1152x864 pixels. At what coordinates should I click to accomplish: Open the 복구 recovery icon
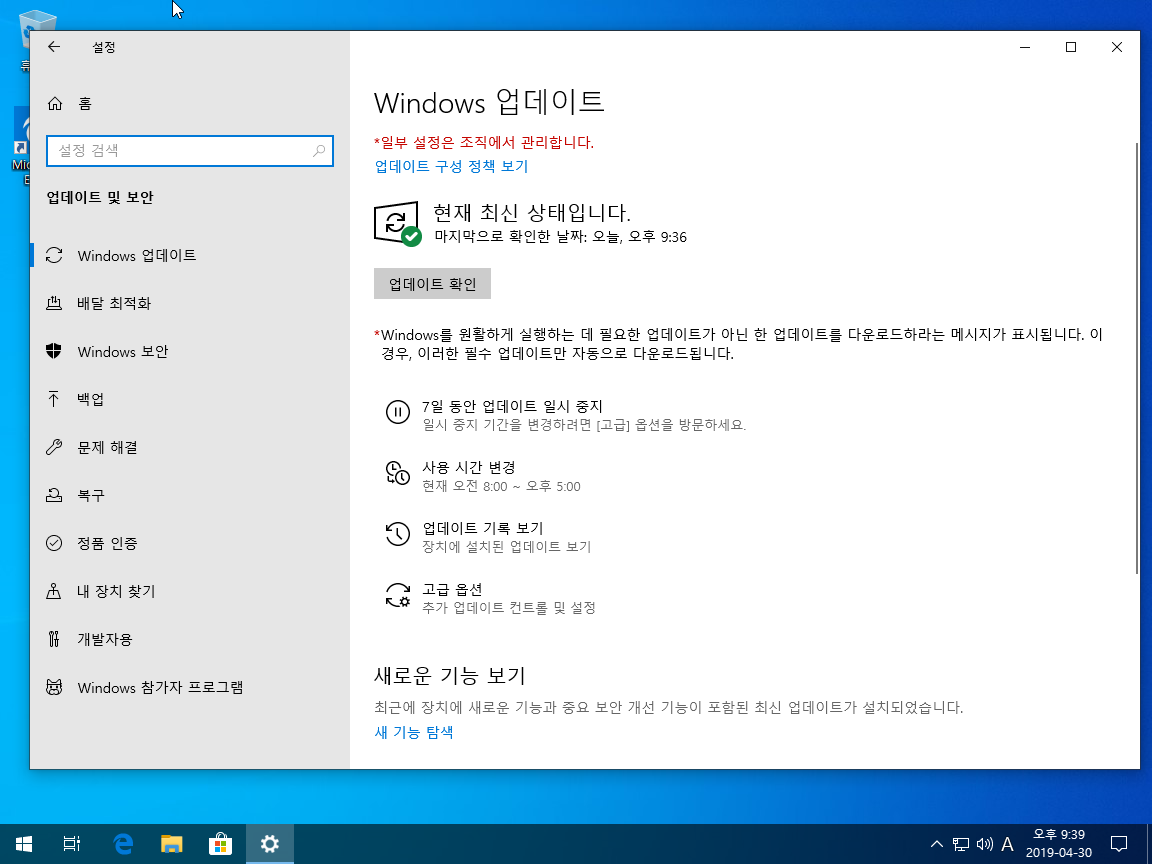(54, 495)
